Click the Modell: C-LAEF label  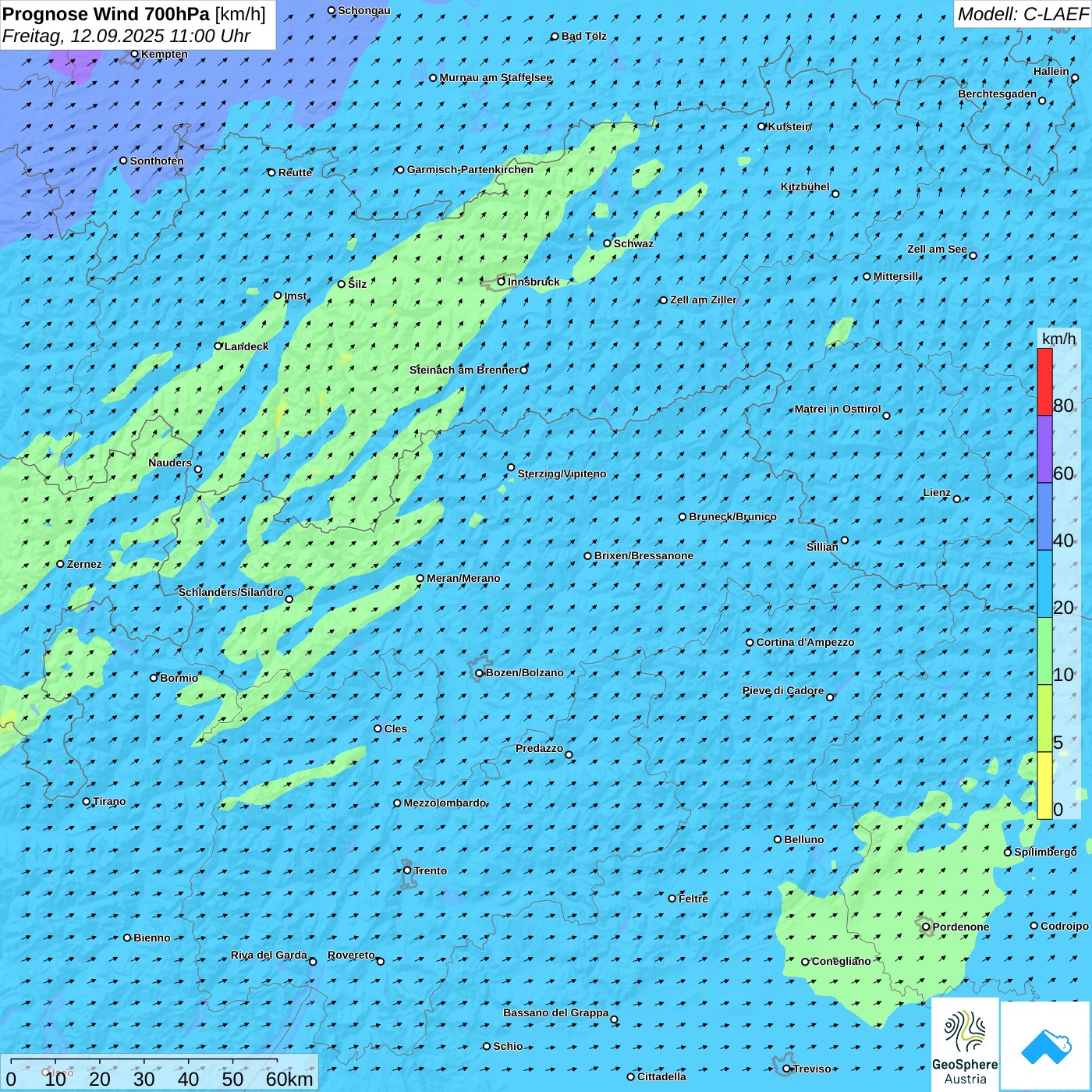[x=1023, y=14]
